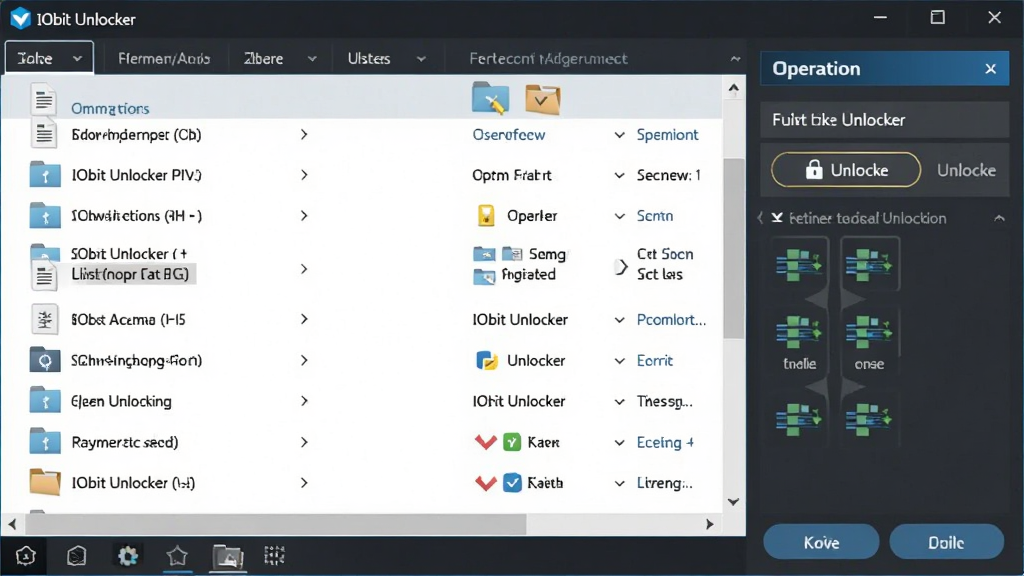Click the scroll up arrow of file list

[733, 88]
